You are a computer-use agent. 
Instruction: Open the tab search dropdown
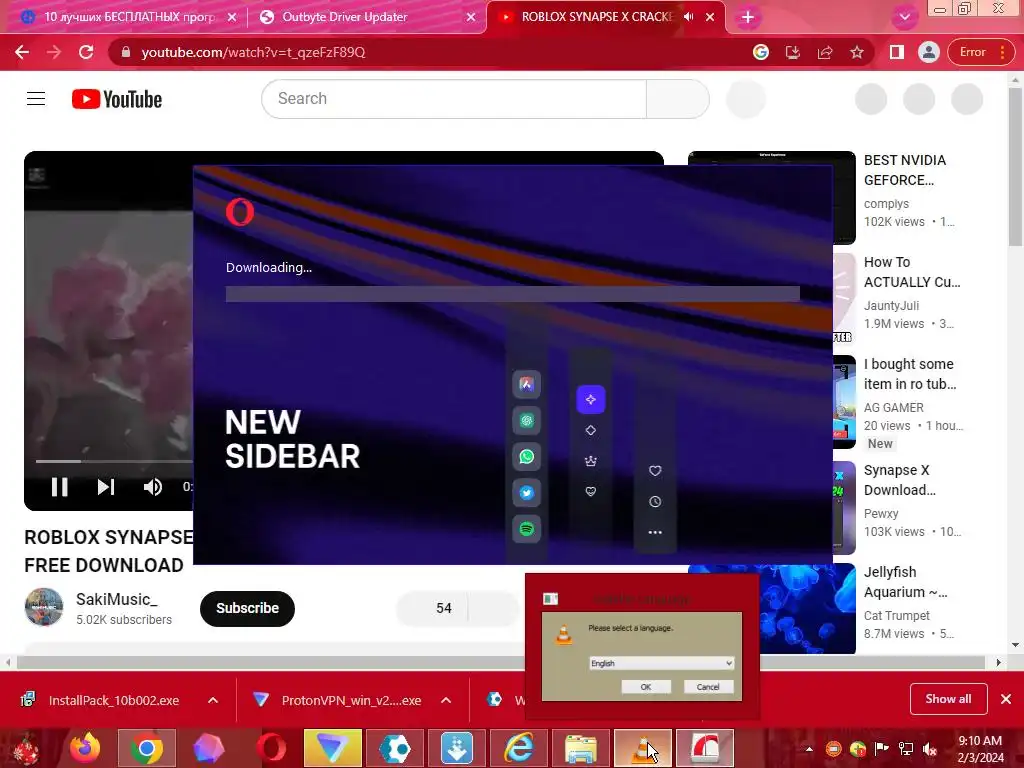(904, 18)
